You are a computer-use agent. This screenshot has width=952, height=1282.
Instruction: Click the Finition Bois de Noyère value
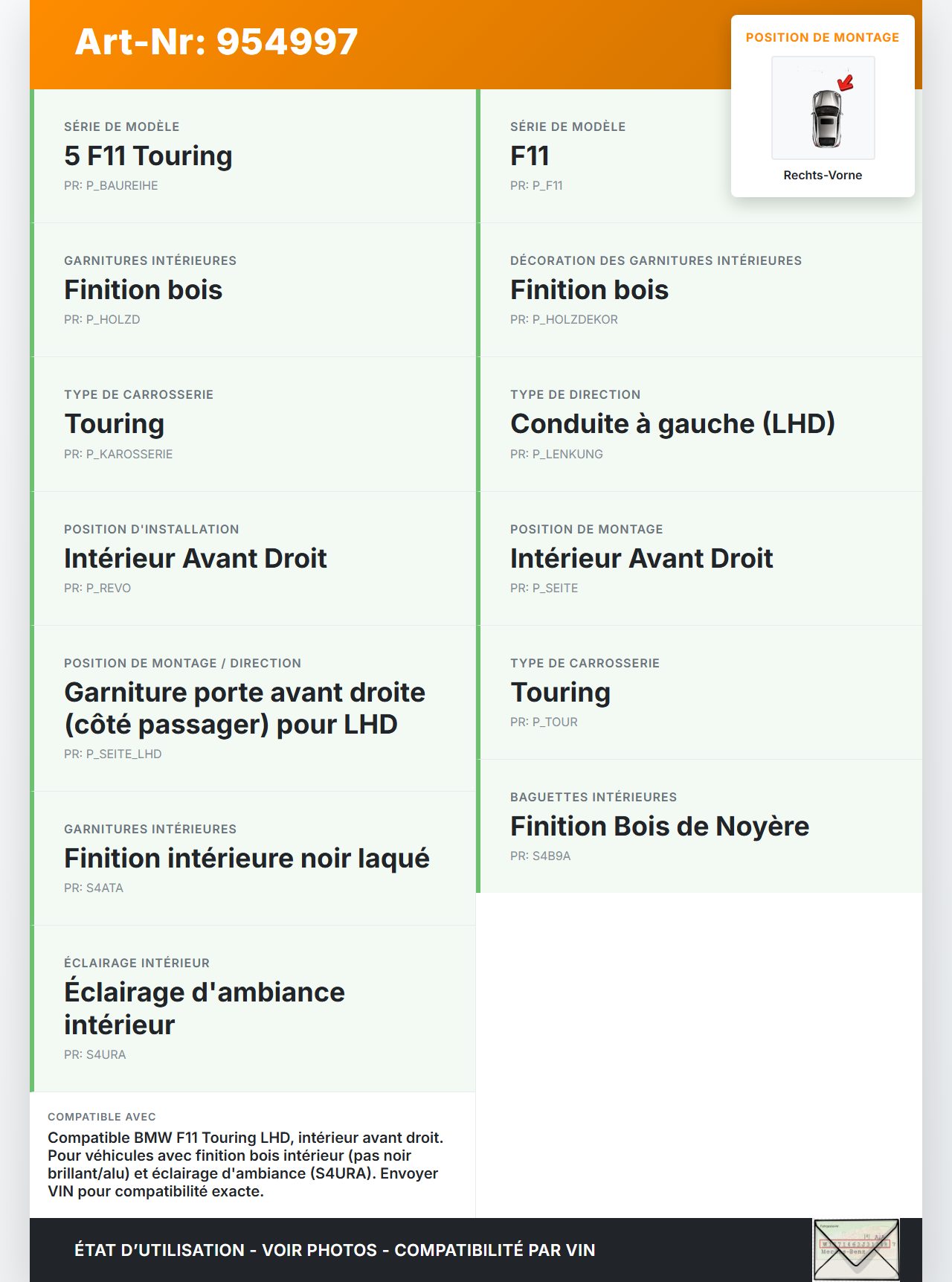(x=659, y=827)
